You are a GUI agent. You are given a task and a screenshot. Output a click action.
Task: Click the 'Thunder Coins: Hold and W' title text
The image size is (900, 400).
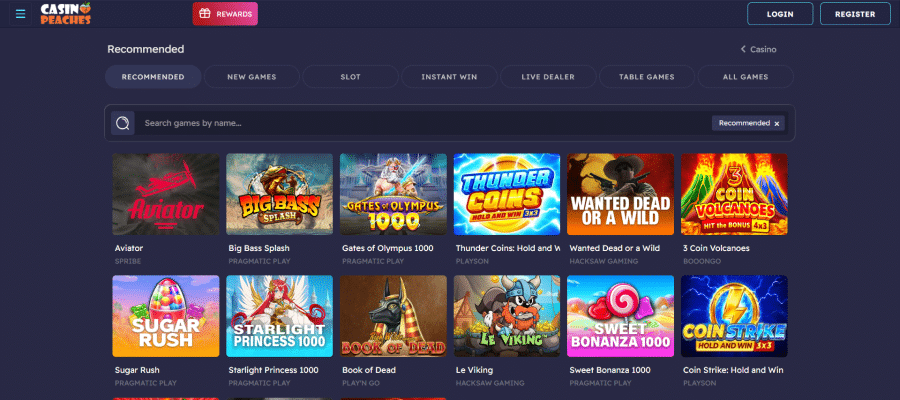click(507, 248)
